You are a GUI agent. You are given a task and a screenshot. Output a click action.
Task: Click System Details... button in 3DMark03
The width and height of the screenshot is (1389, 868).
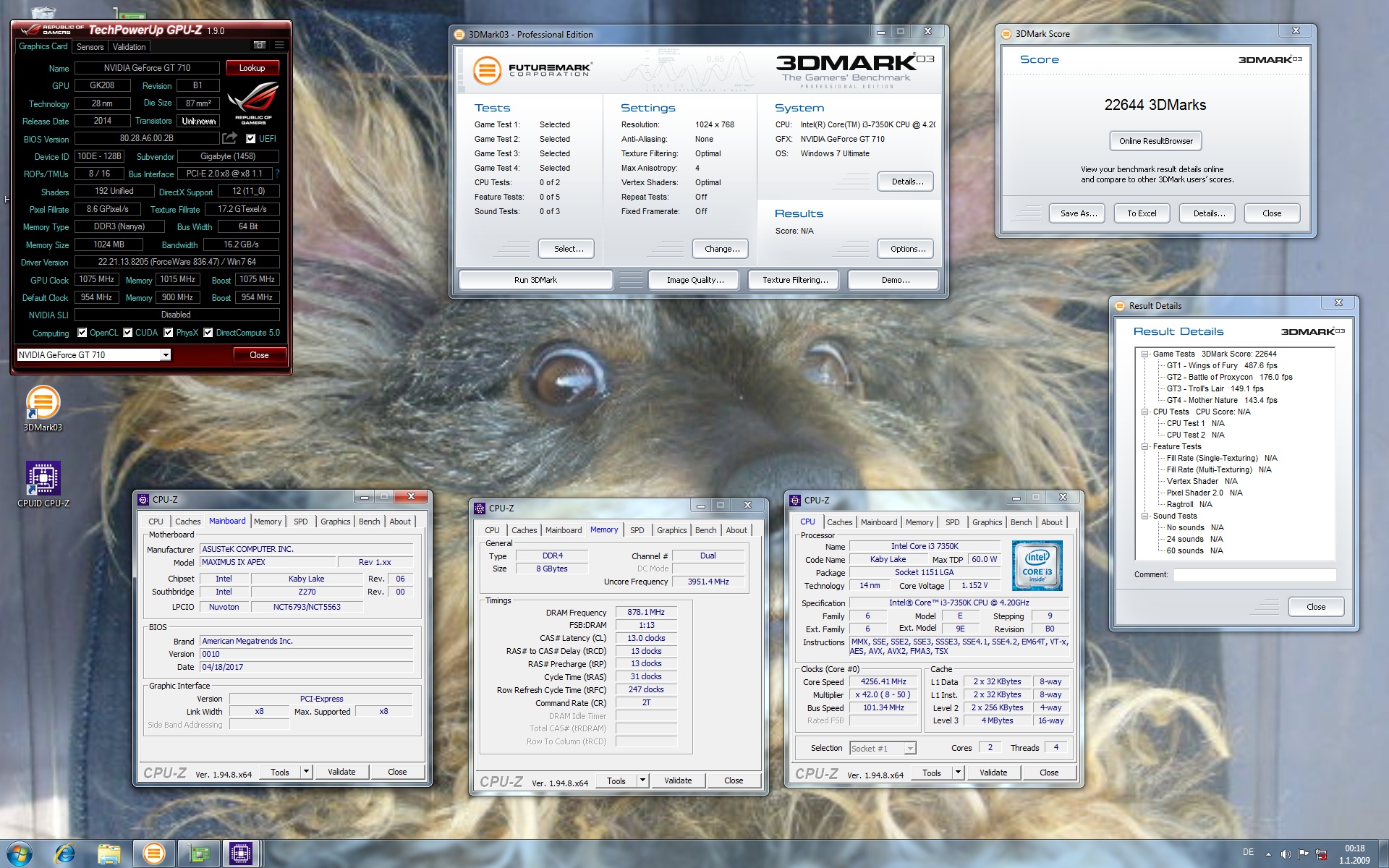coord(907,182)
